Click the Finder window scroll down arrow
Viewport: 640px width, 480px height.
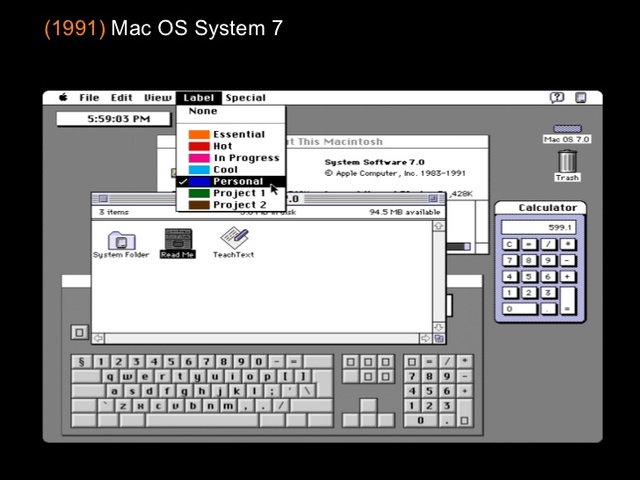coord(439,327)
